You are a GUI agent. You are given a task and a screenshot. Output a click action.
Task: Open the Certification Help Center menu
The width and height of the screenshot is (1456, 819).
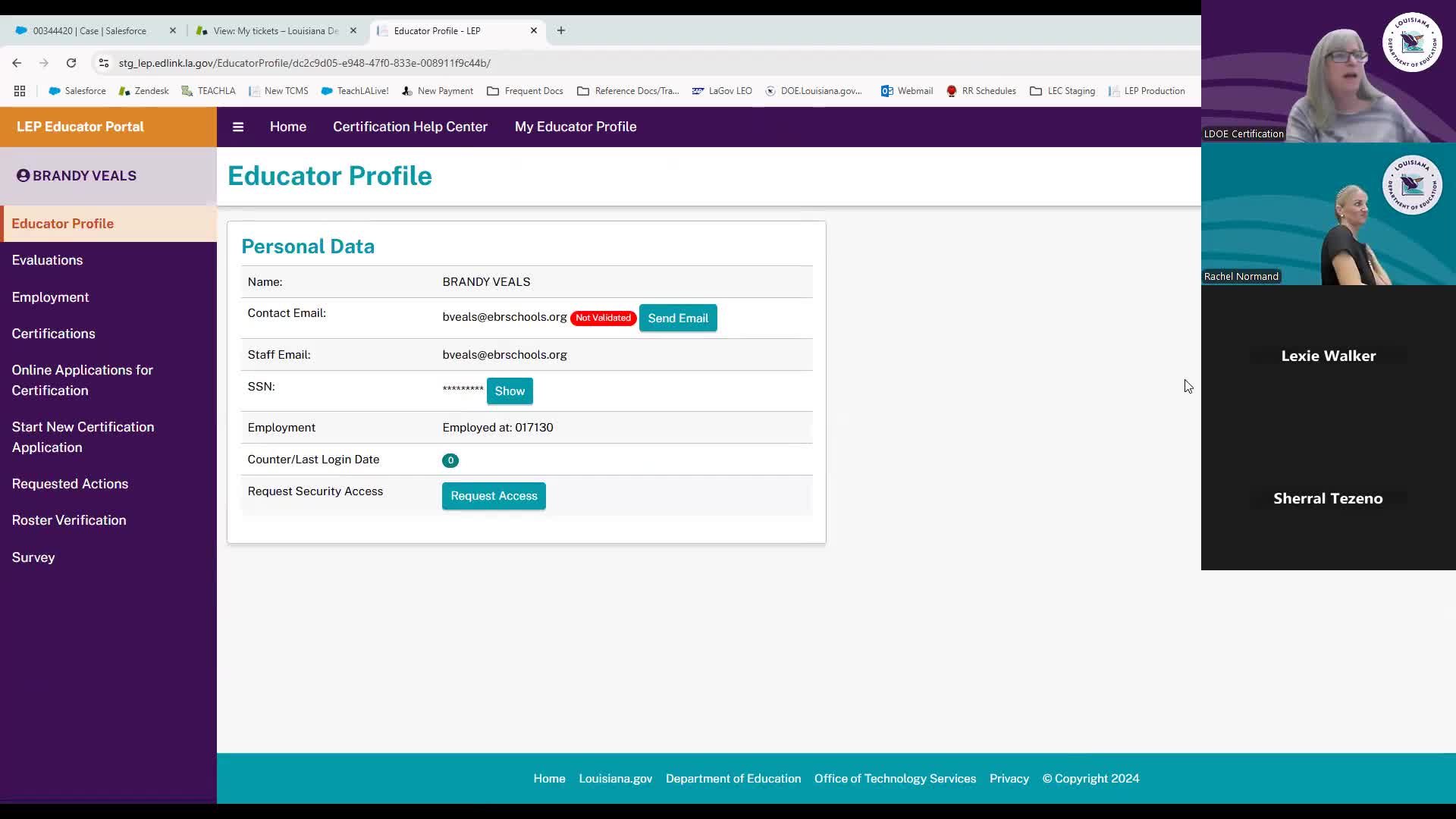(409, 127)
